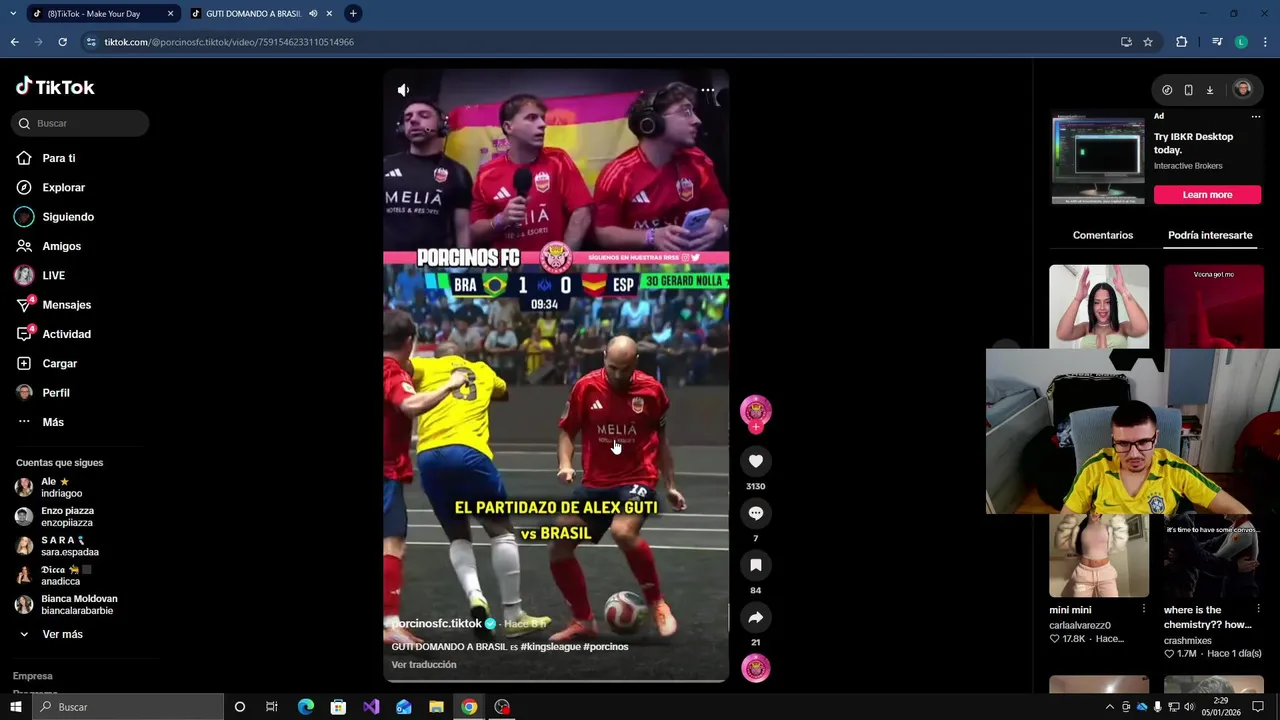Open the phone app icon in top pill
Image resolution: width=1280 pixels, height=720 pixels.
tap(1188, 90)
